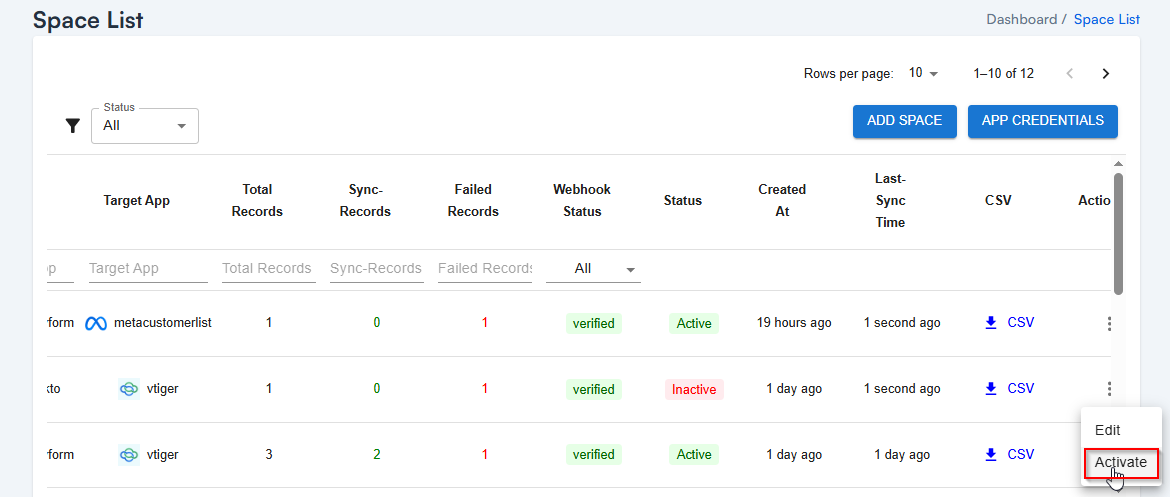
Task: Download CSV for the 3-record vtiger row
Action: (1009, 455)
